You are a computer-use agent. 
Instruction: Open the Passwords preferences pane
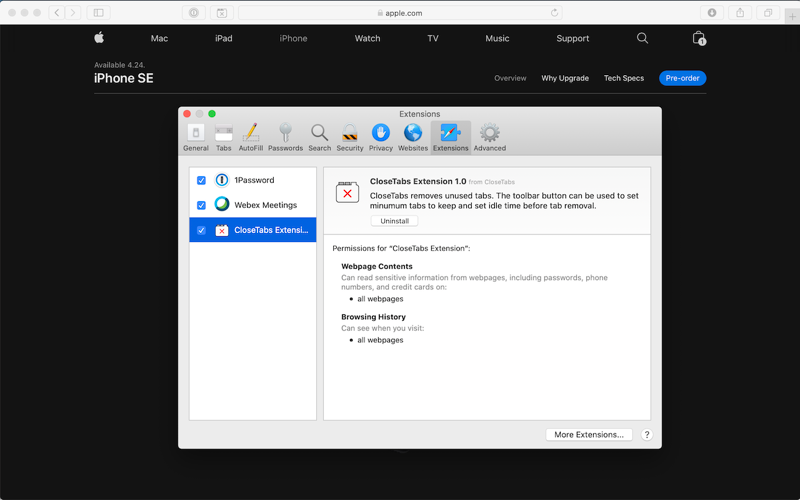click(x=285, y=138)
